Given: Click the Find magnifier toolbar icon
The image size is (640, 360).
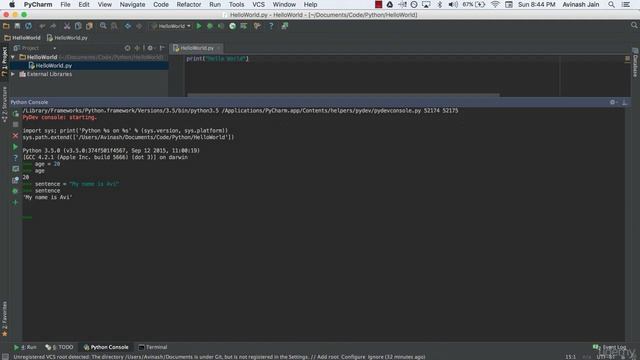Looking at the screenshot, I should pyautogui.click(x=103, y=26).
